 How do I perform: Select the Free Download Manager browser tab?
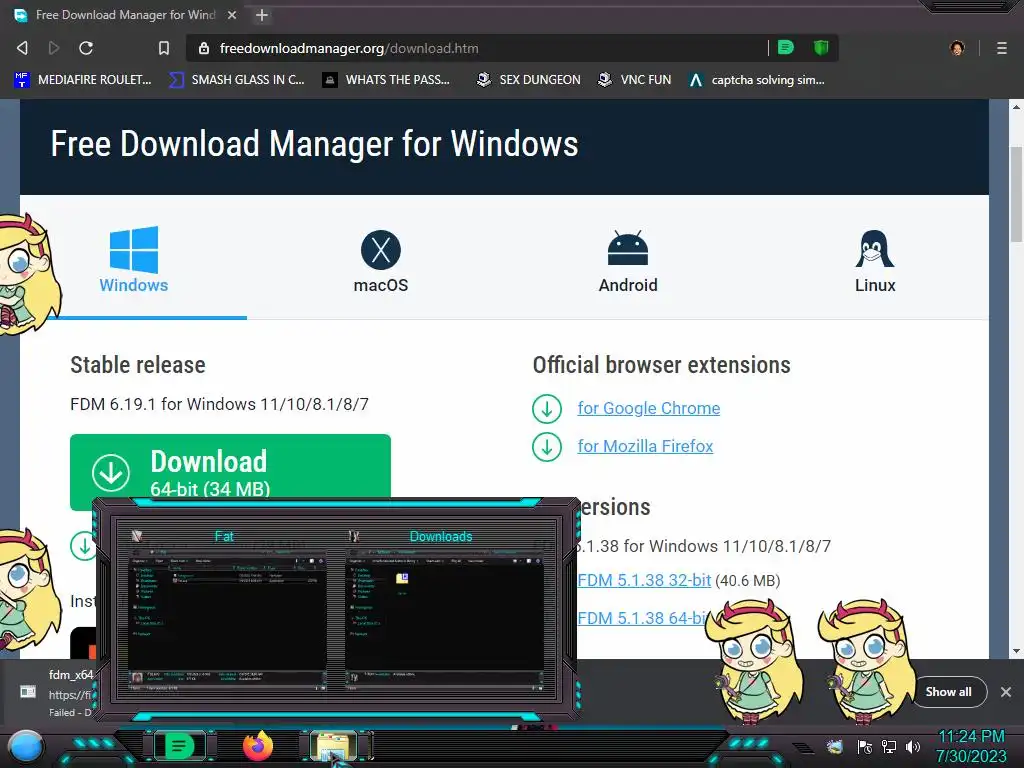tap(125, 14)
